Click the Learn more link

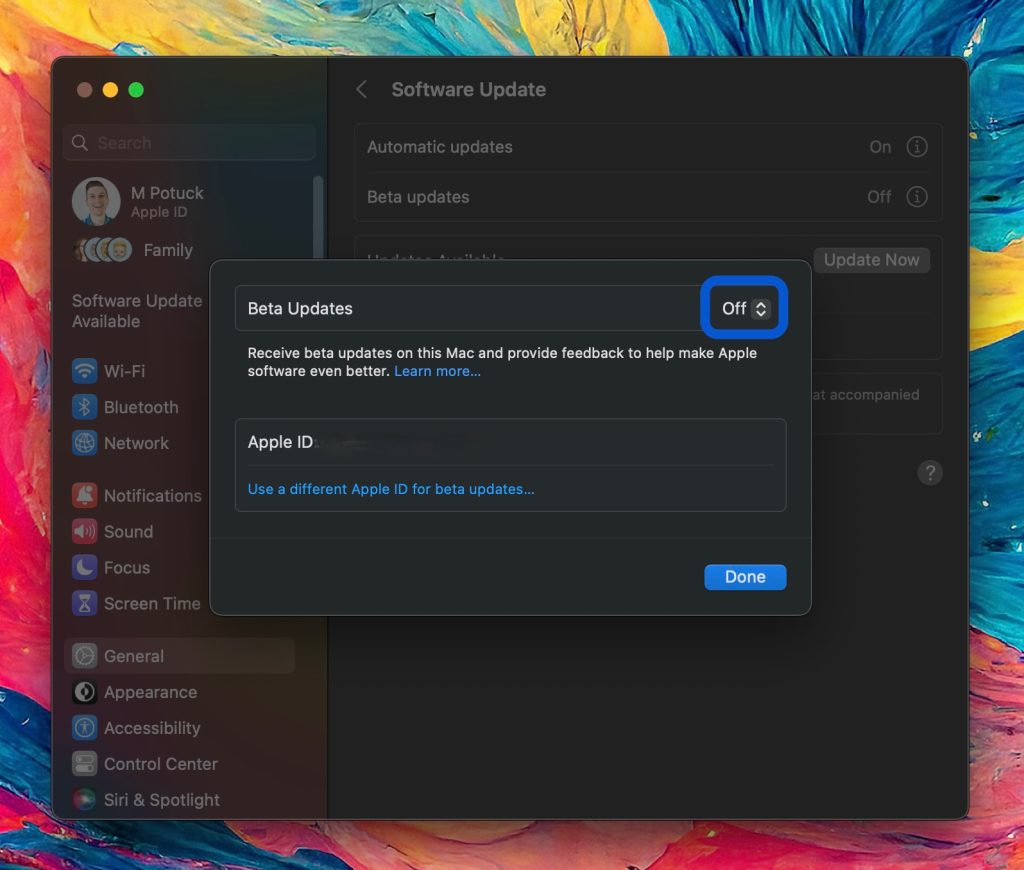[437, 372]
